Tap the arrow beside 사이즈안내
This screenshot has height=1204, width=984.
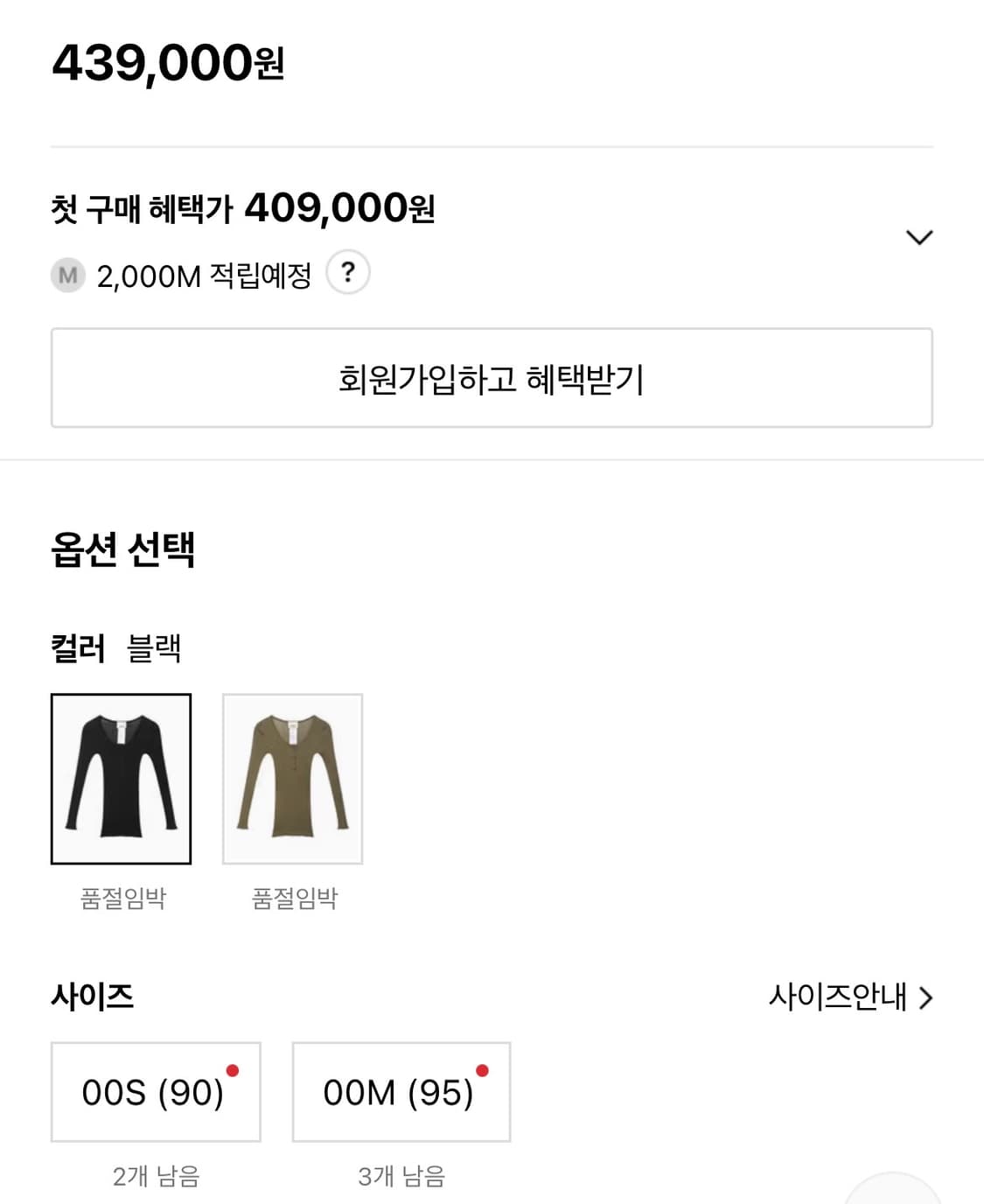[x=926, y=997]
